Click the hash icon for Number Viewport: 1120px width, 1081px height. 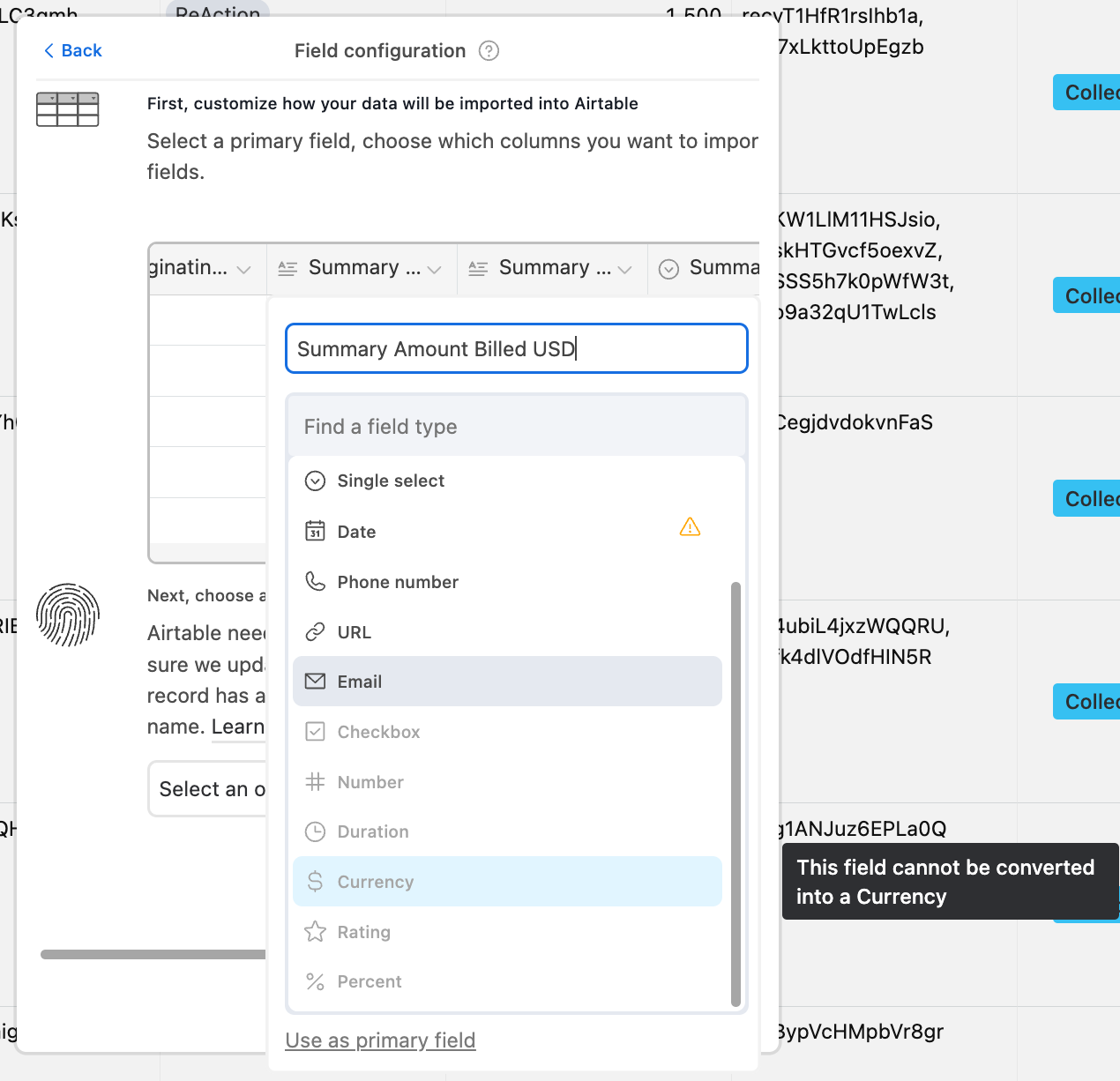[x=315, y=781]
